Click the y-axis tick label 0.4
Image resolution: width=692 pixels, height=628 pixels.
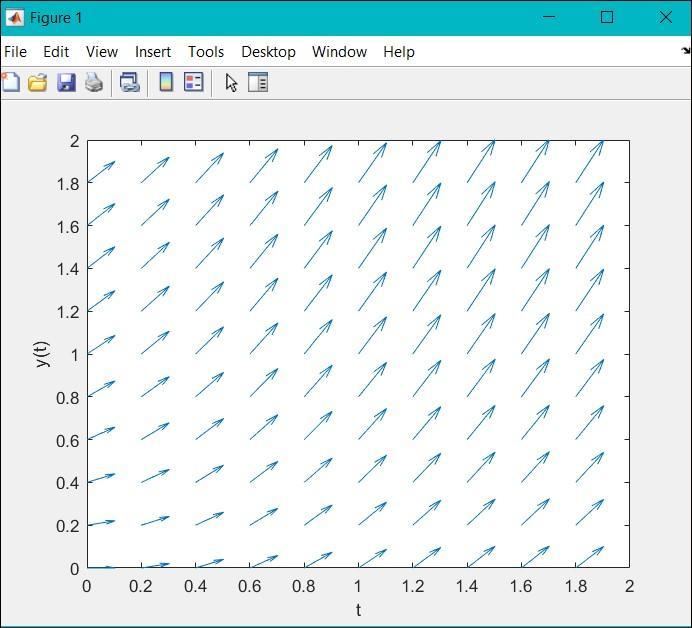pyautogui.click(x=68, y=483)
